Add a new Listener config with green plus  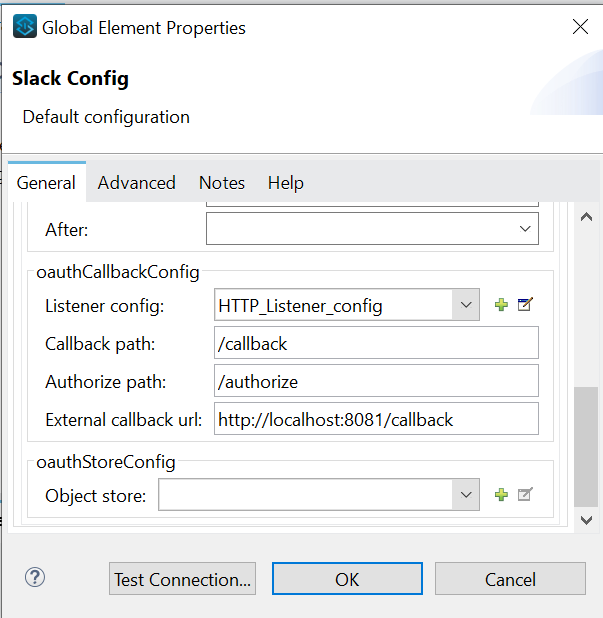click(x=502, y=305)
